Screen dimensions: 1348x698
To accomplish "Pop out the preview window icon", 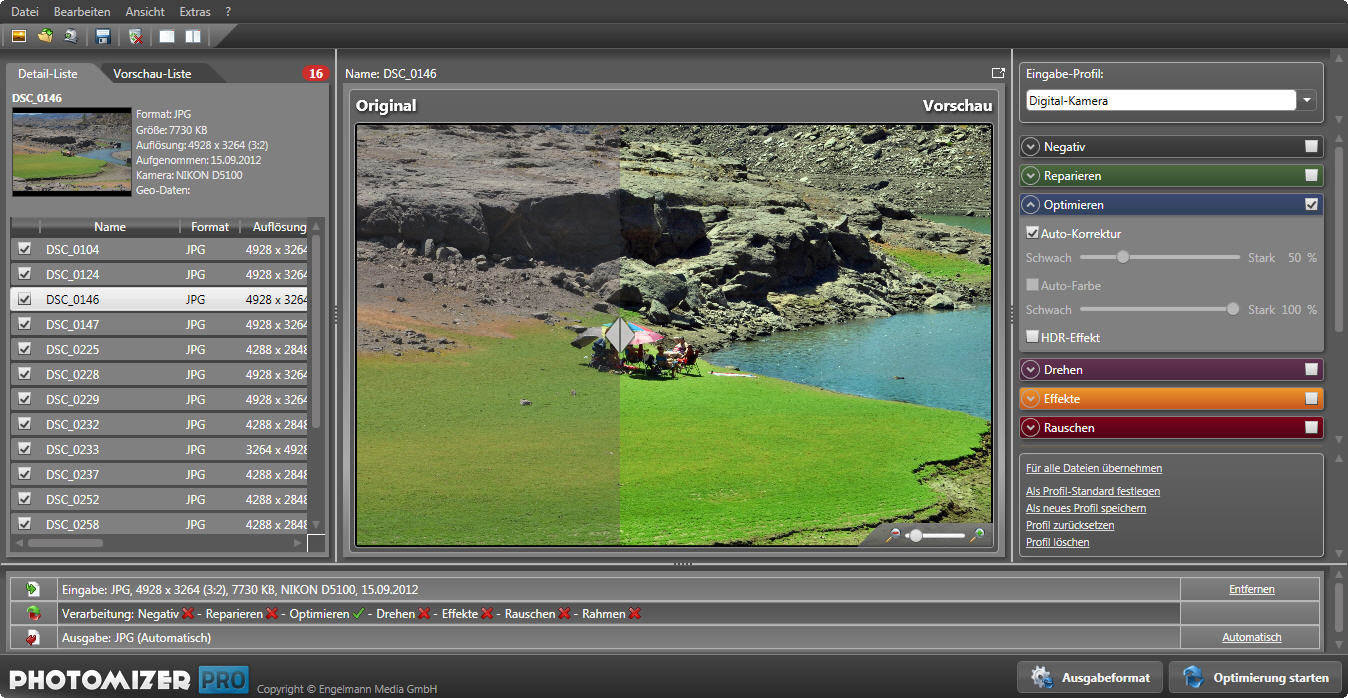I will tap(997, 73).
